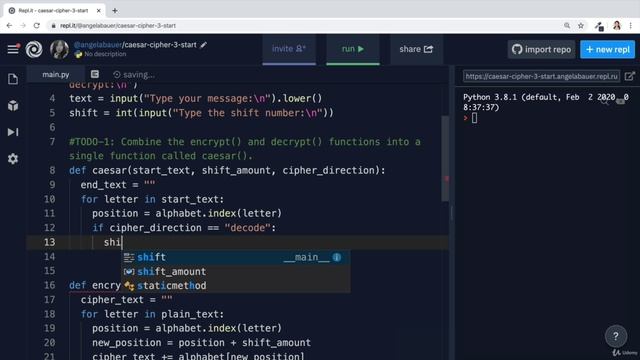Edit repl name with the pencil icon

(203, 45)
